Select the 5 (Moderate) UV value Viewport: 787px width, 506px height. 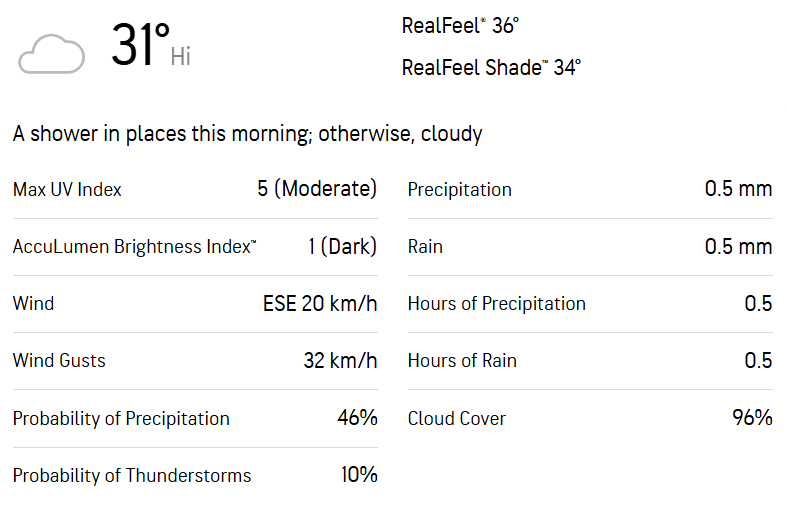317,189
